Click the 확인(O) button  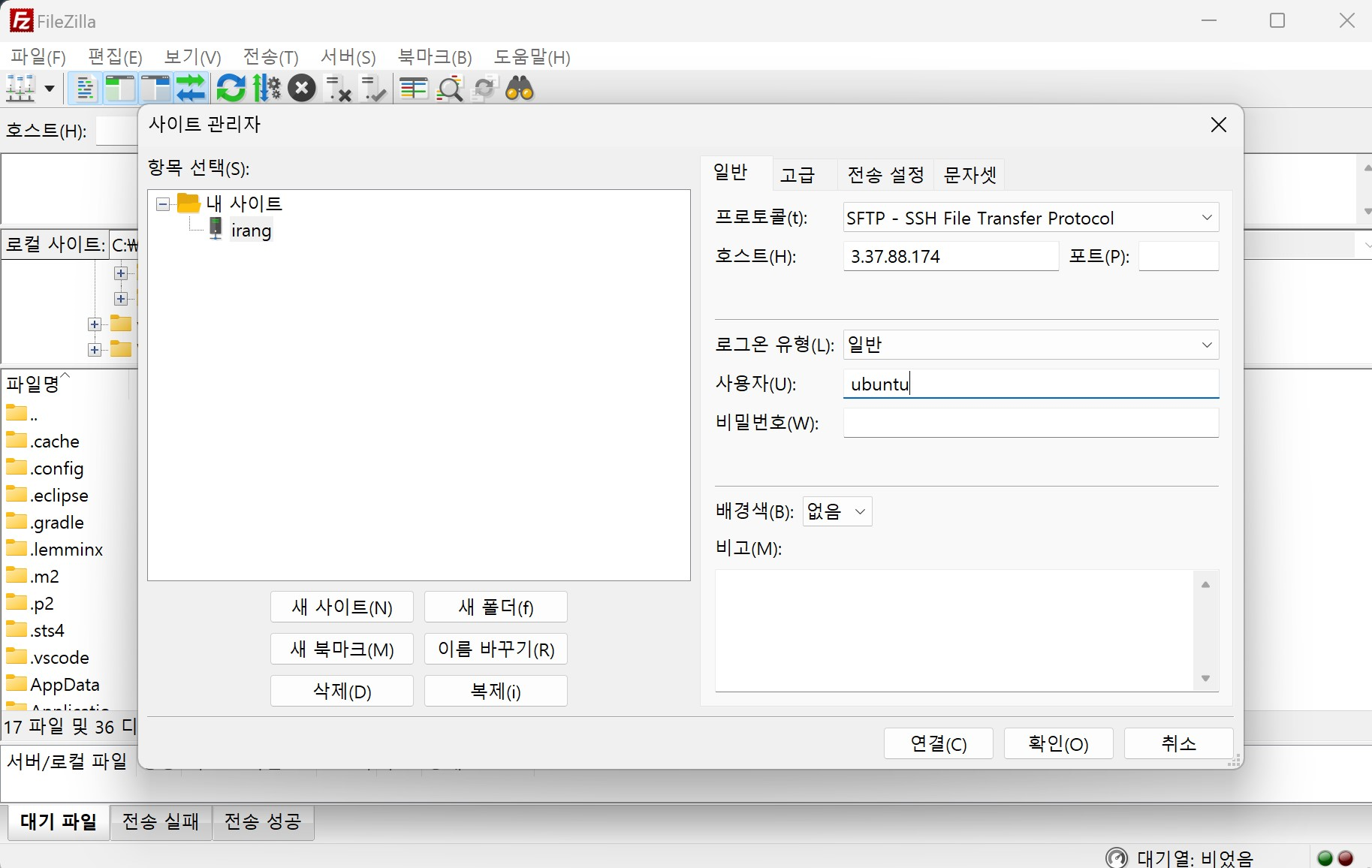1058,743
